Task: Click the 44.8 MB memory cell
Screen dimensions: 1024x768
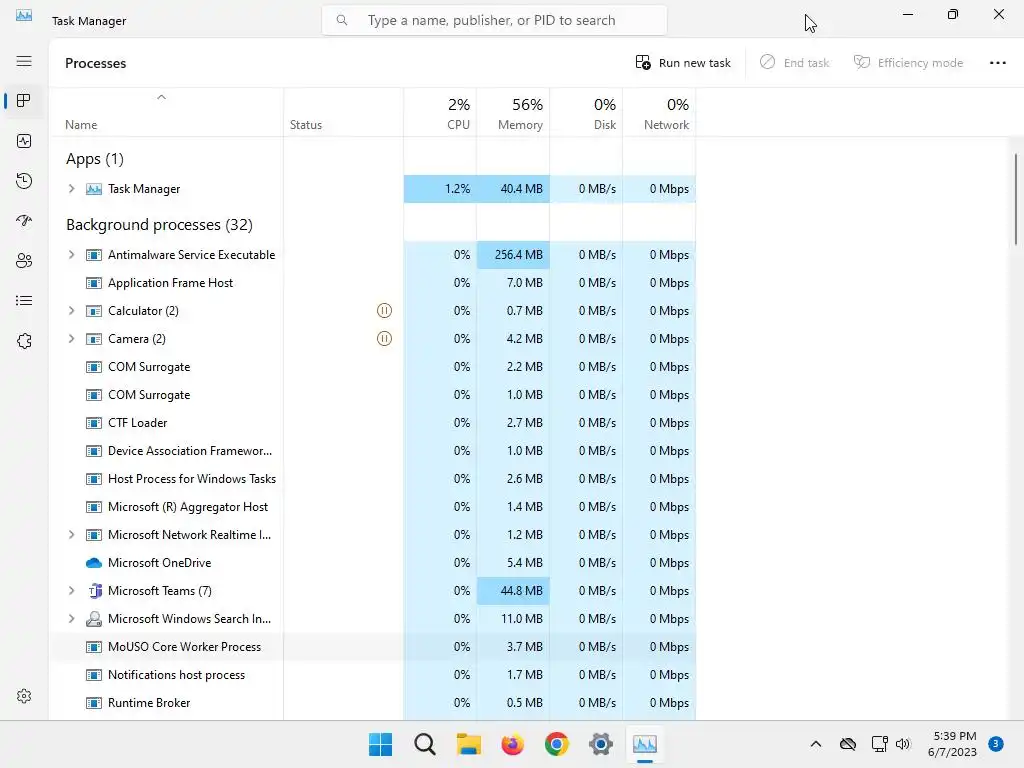Action: pos(513,591)
